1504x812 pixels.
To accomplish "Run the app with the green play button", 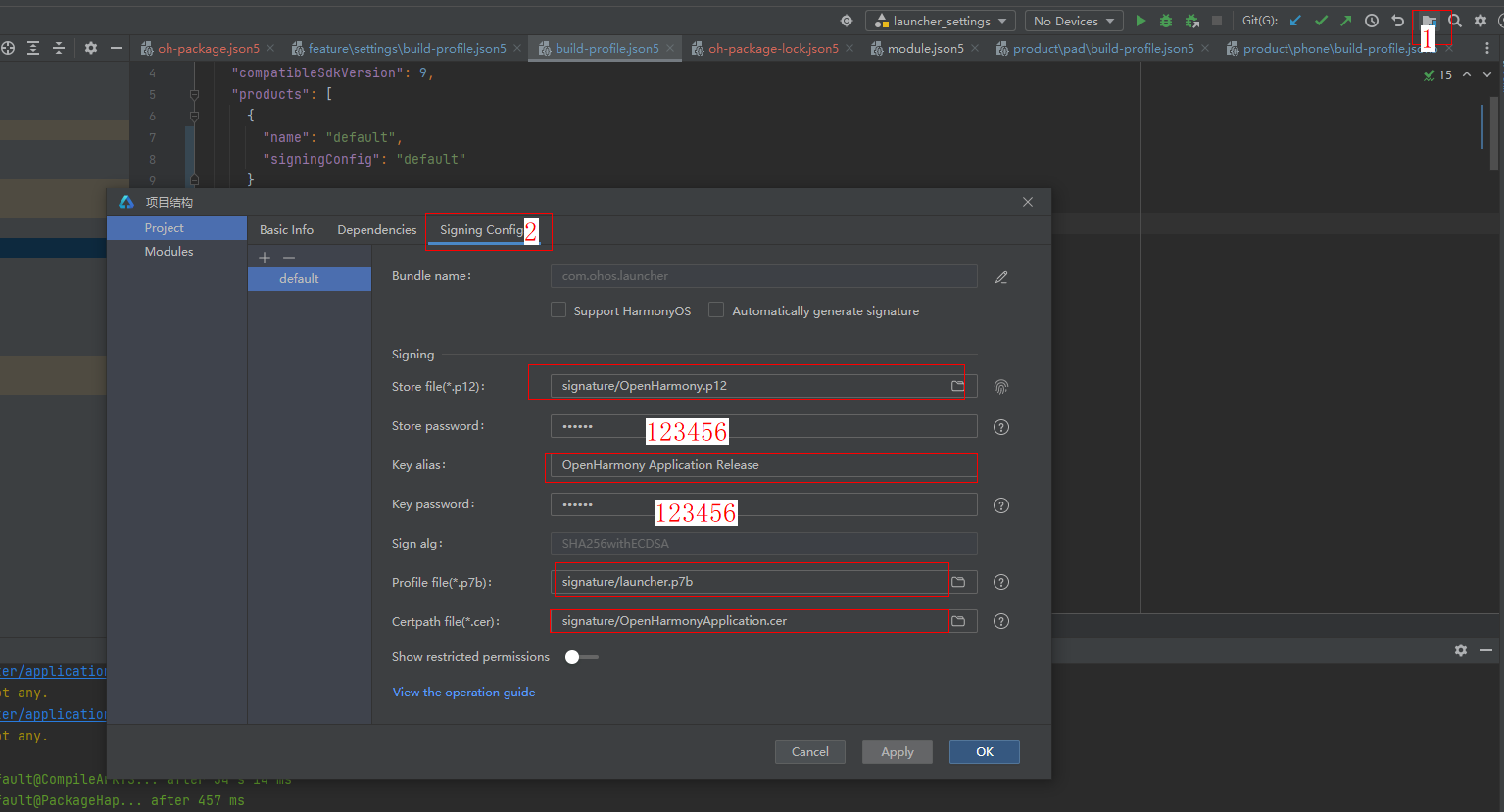I will [x=1140, y=21].
